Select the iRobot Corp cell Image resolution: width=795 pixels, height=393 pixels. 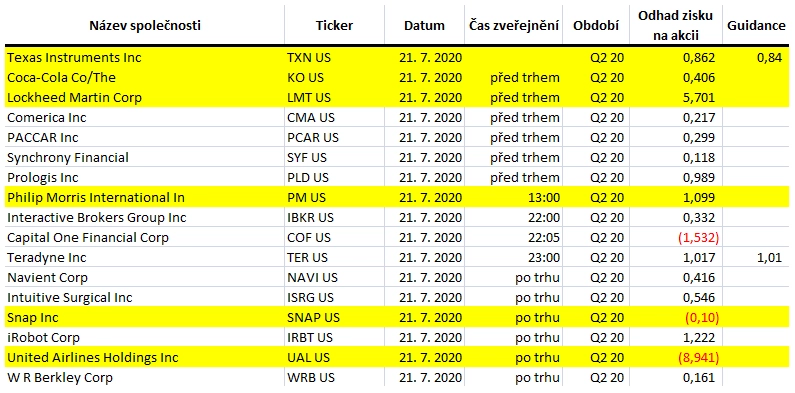[145, 338]
